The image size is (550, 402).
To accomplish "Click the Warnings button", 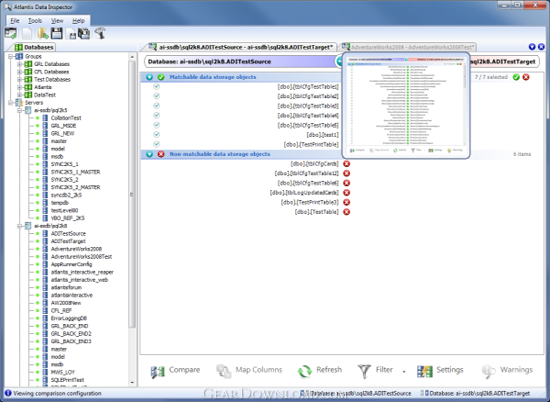I will 507,371.
